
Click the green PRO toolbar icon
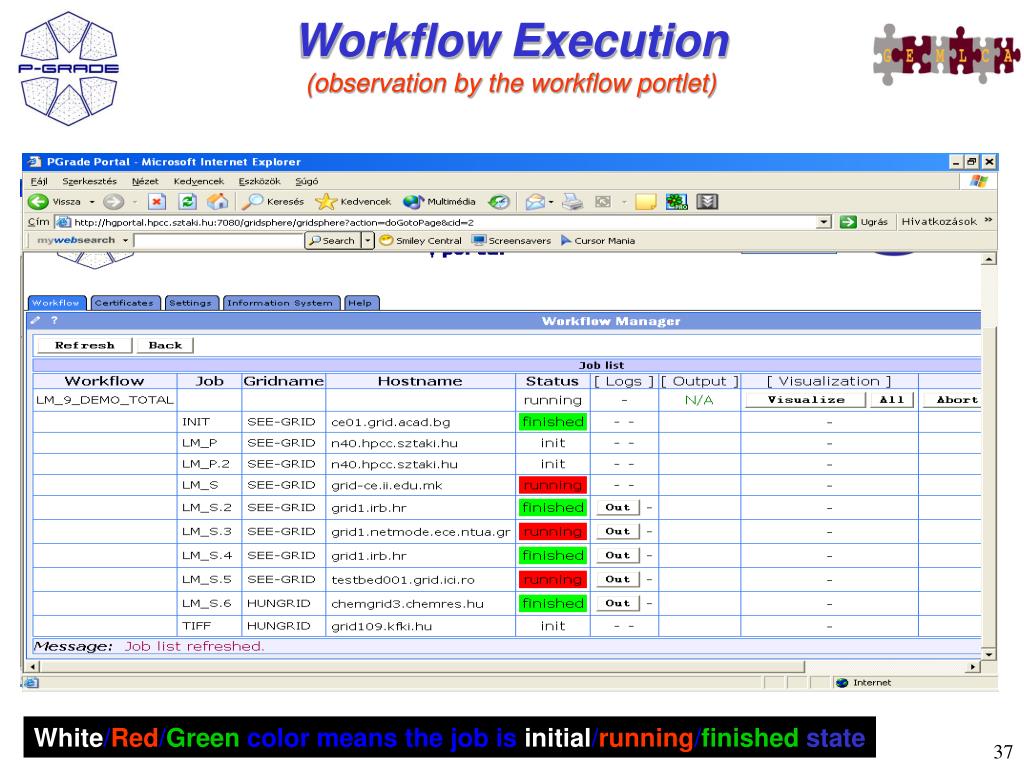pos(677,202)
